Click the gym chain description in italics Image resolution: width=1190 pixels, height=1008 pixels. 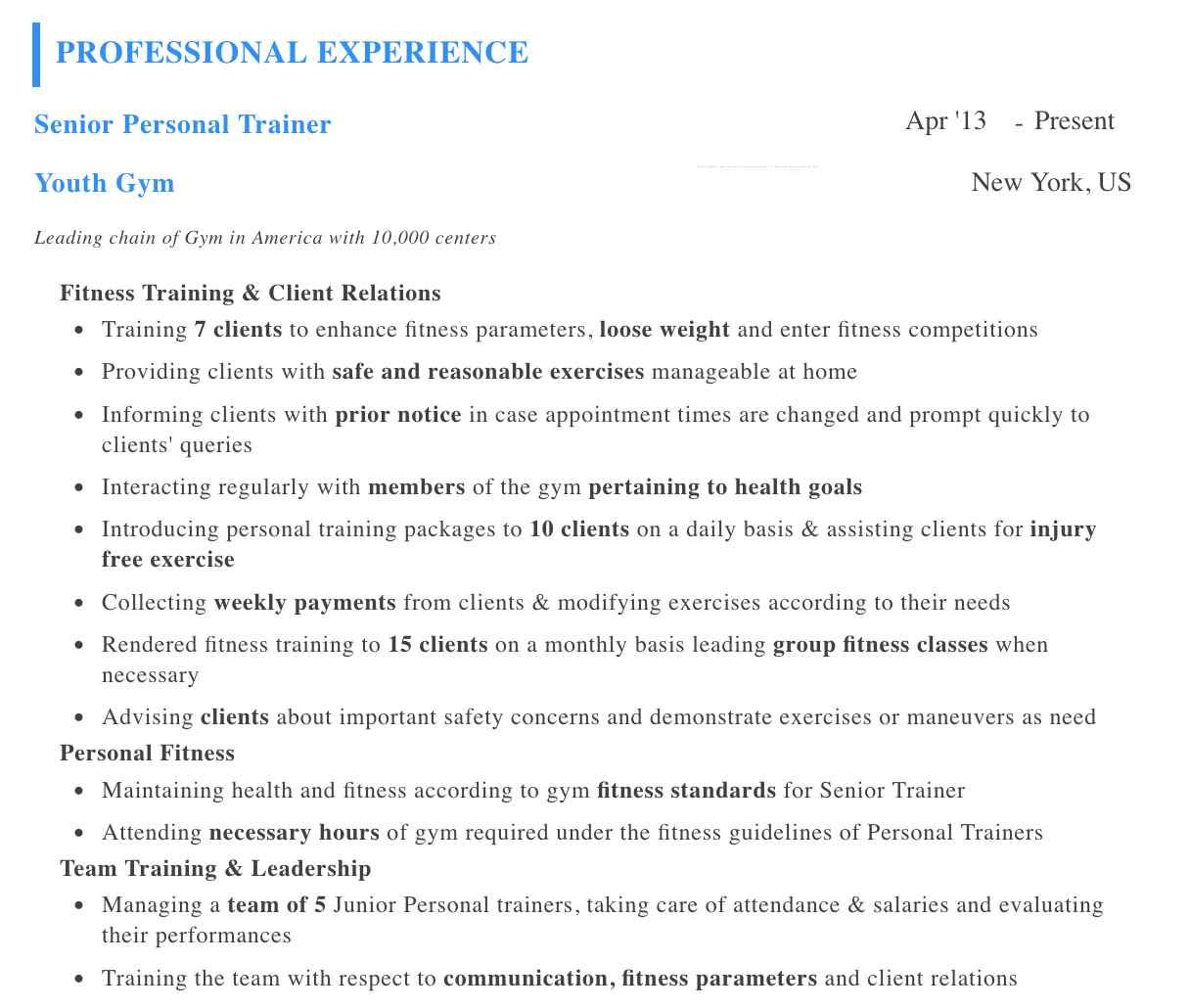pos(265,238)
